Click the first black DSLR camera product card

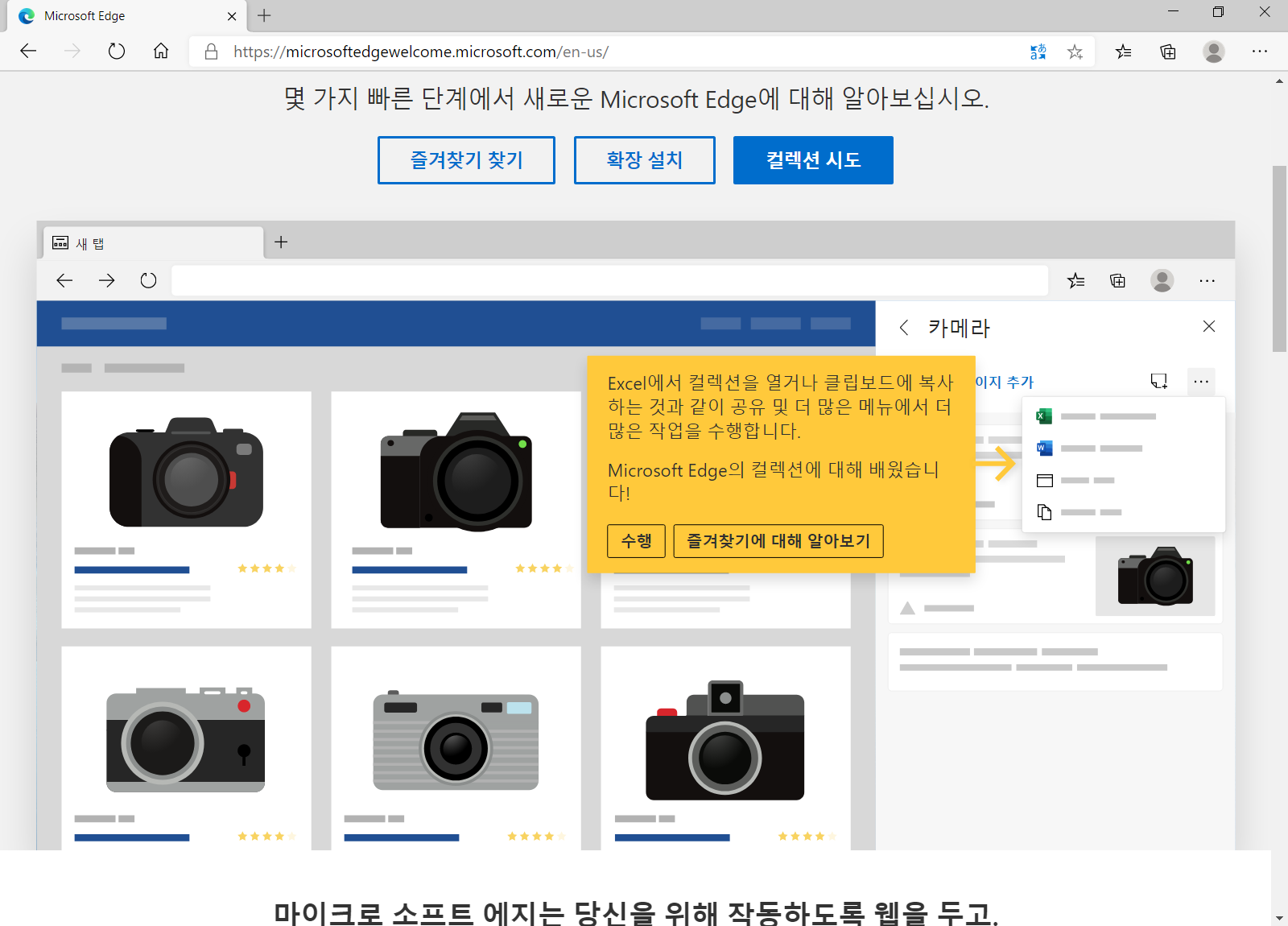click(186, 510)
